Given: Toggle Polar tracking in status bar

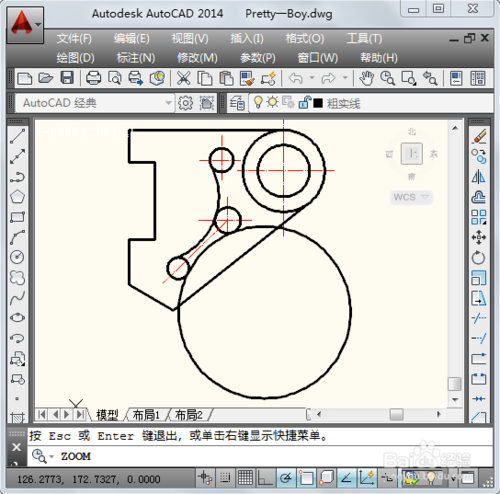Looking at the screenshot, I should 286,479.
